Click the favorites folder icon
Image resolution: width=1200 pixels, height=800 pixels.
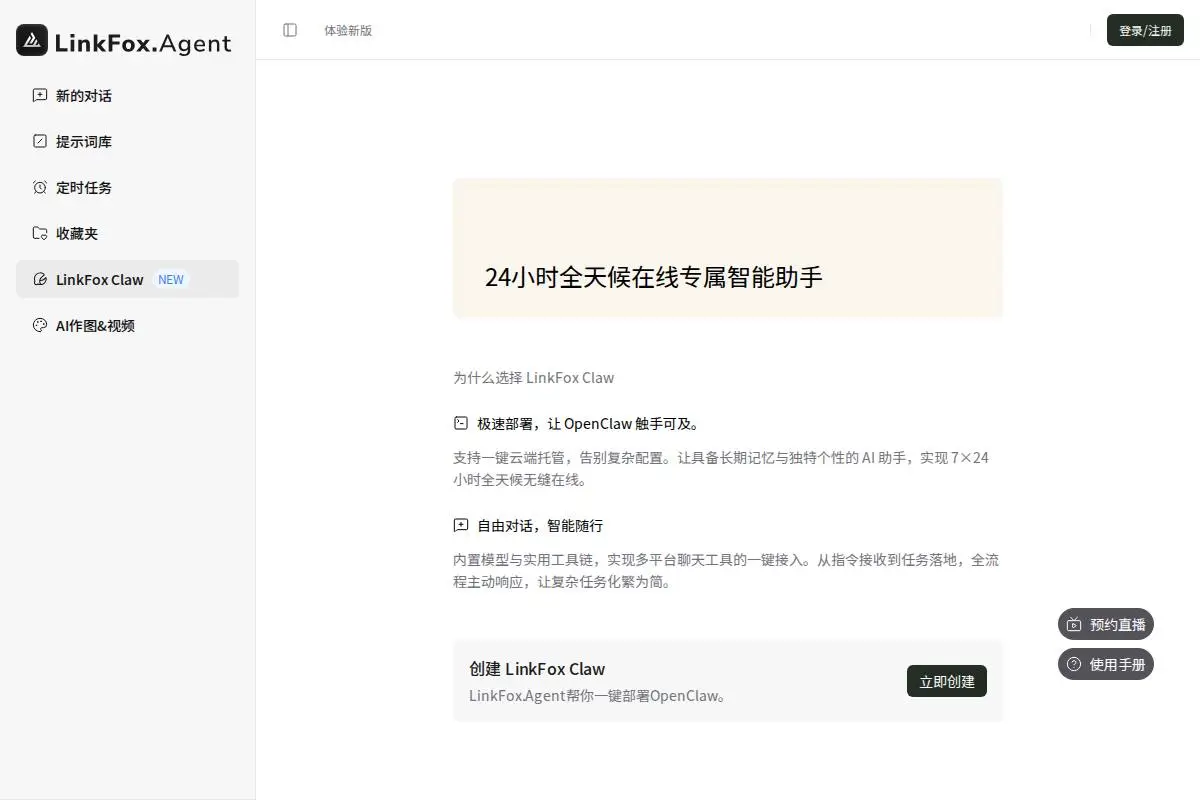coord(40,234)
